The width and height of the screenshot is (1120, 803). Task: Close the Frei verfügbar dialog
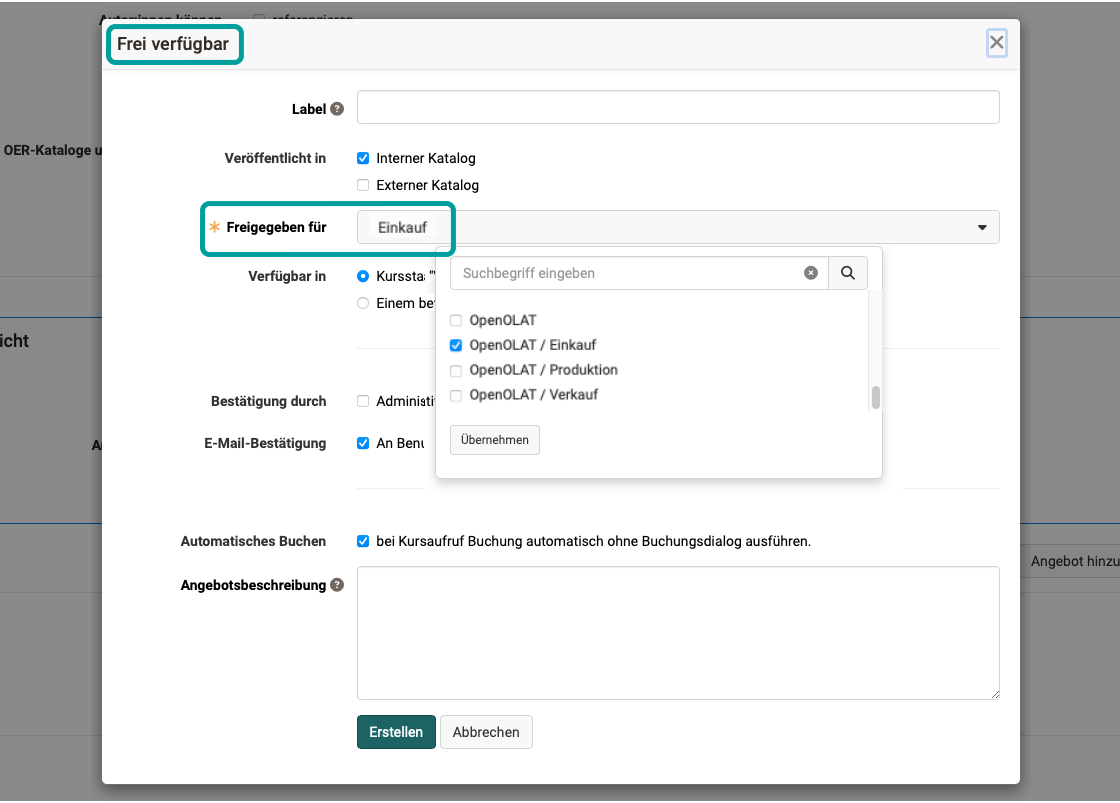coord(996,42)
